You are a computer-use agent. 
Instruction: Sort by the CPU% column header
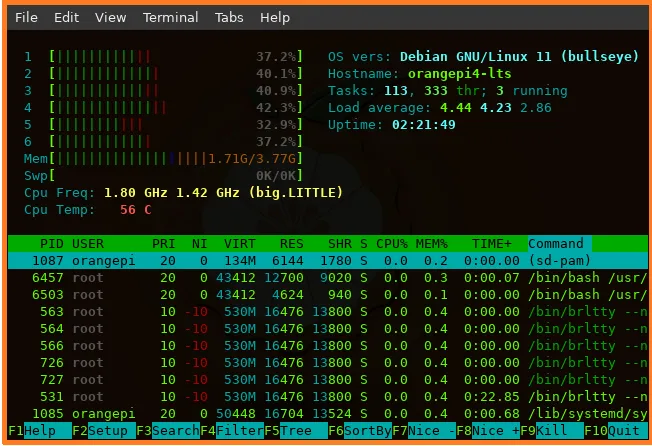coord(391,243)
